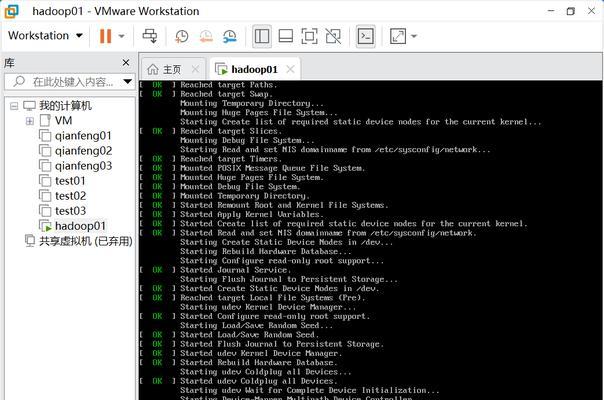Click the 'Started Journal Service' console line
This screenshot has width=604, height=400.
pyautogui.click(x=236, y=270)
